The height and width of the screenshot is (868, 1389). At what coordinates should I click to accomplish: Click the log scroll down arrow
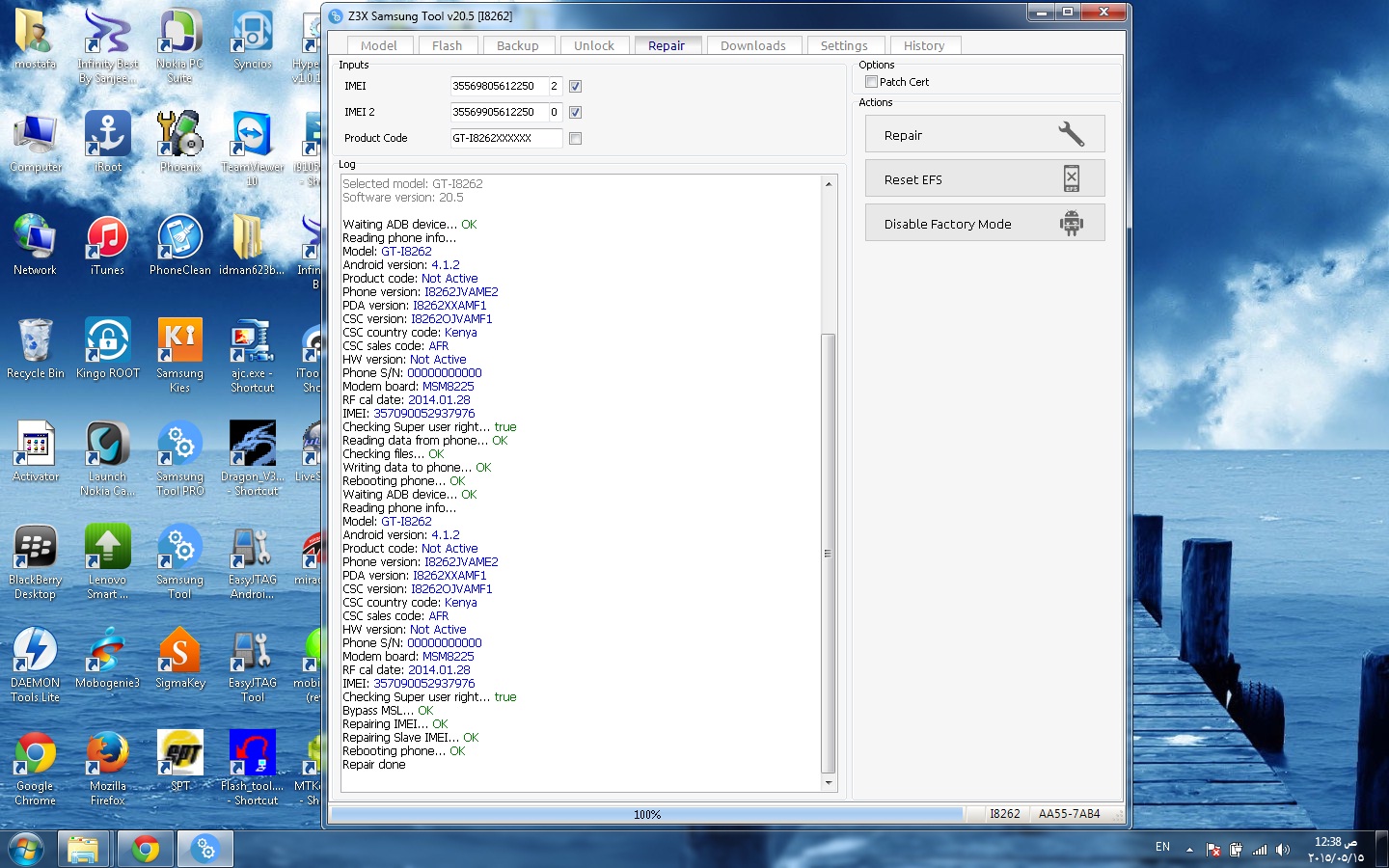pyautogui.click(x=829, y=783)
